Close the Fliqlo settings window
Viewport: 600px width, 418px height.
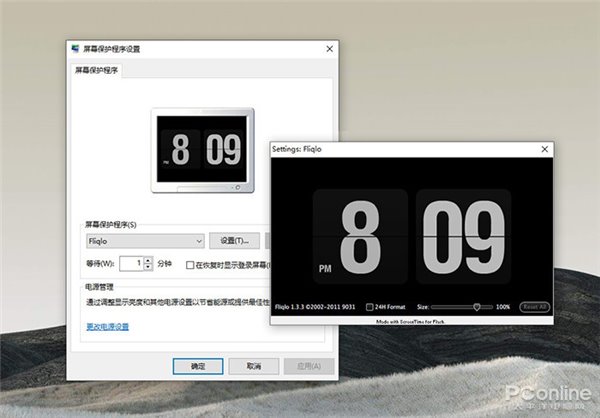pos(545,149)
